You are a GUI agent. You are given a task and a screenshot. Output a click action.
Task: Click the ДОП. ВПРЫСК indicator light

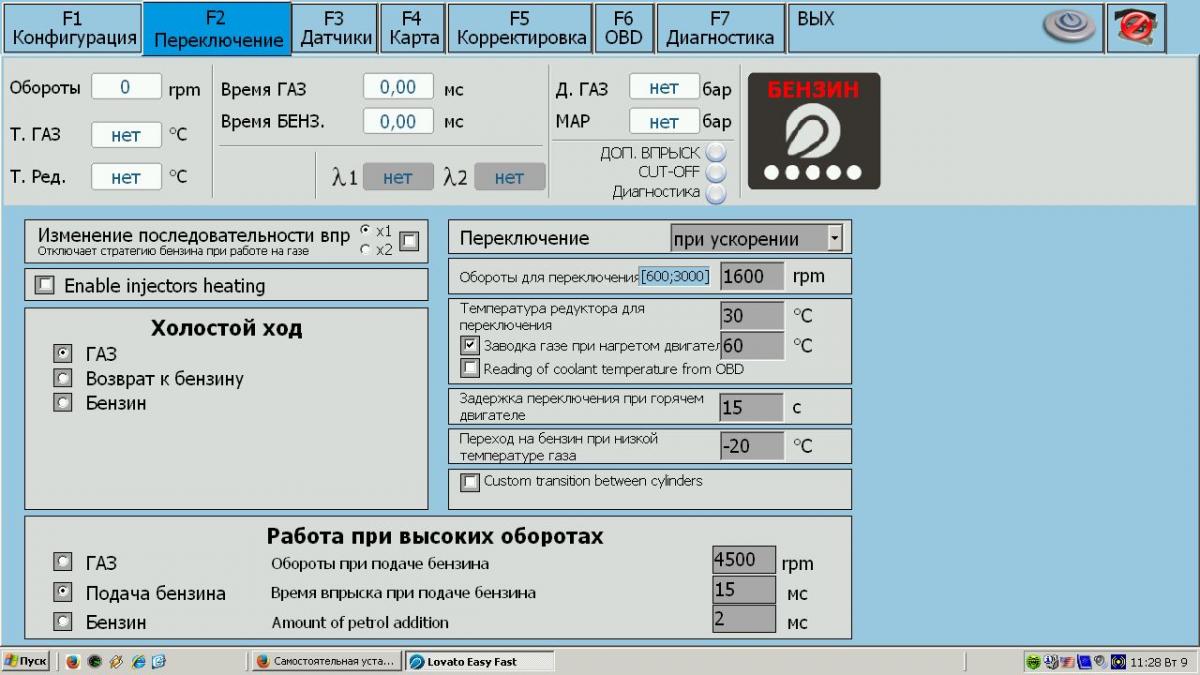[715, 153]
